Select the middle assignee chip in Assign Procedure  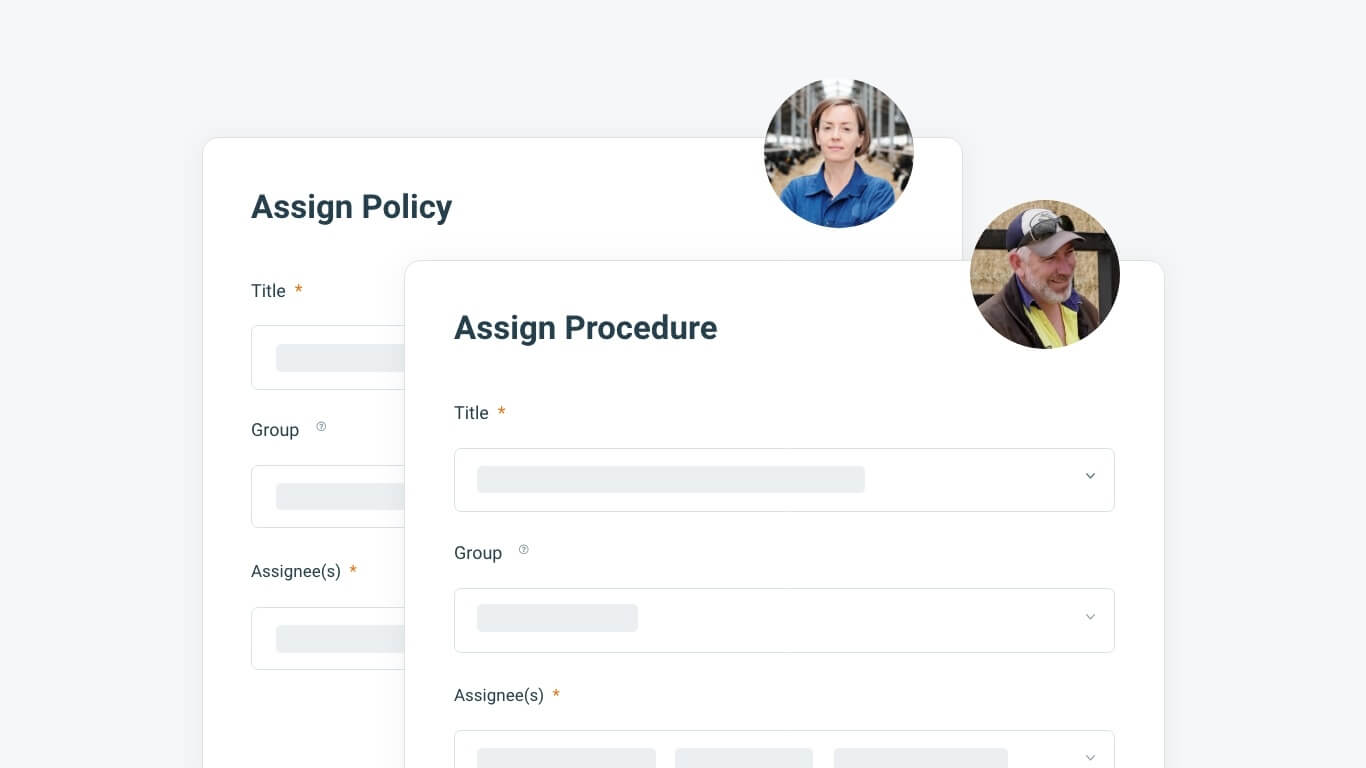743,758
